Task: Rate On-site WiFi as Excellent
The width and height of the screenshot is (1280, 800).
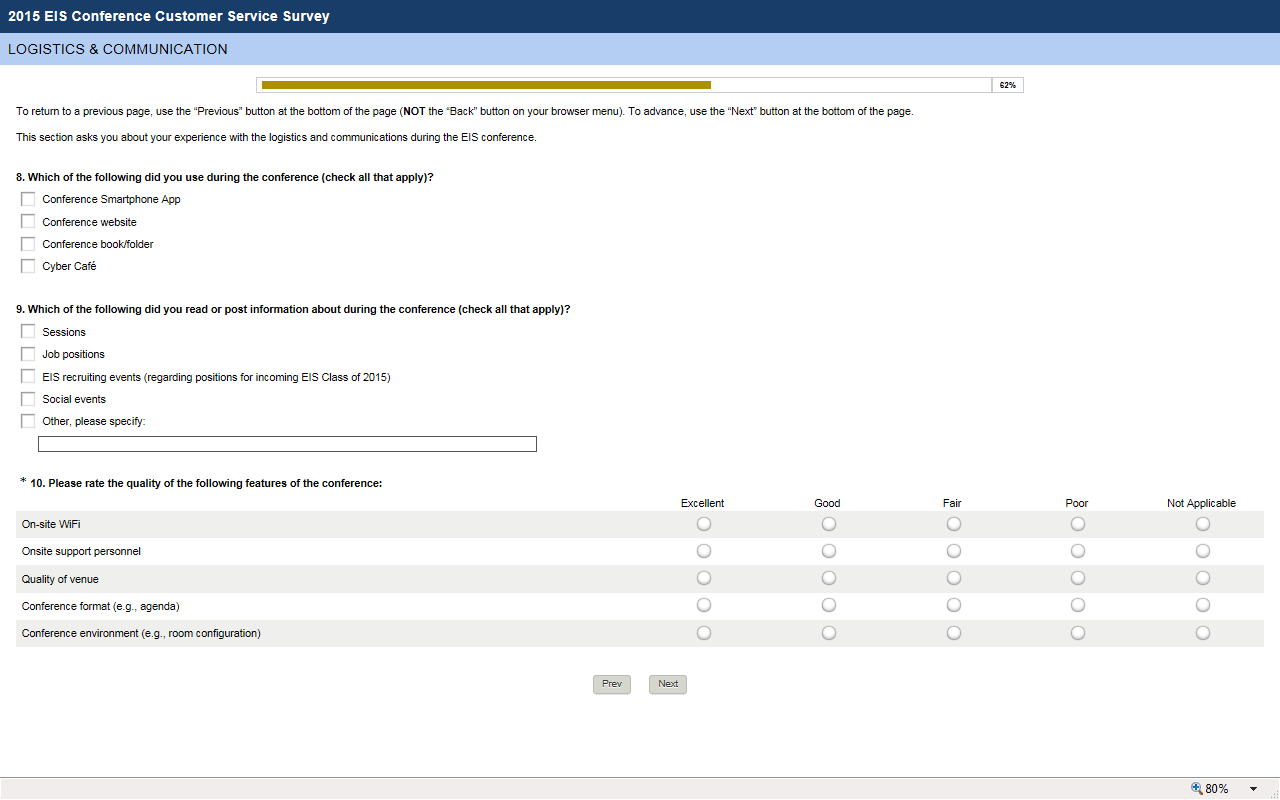Action: pos(704,524)
